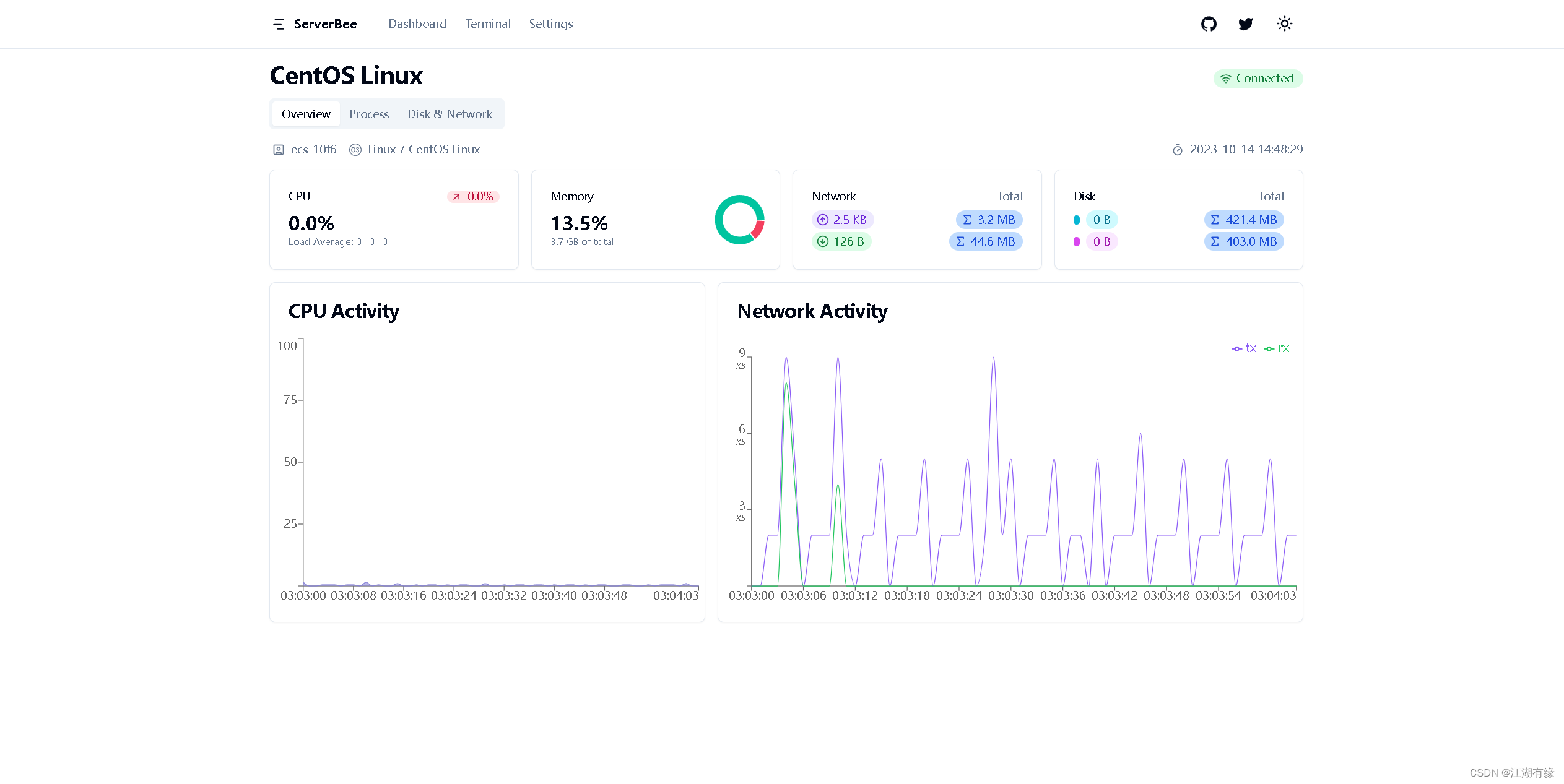Select the Overview tab
1564x784 pixels.
click(306, 114)
